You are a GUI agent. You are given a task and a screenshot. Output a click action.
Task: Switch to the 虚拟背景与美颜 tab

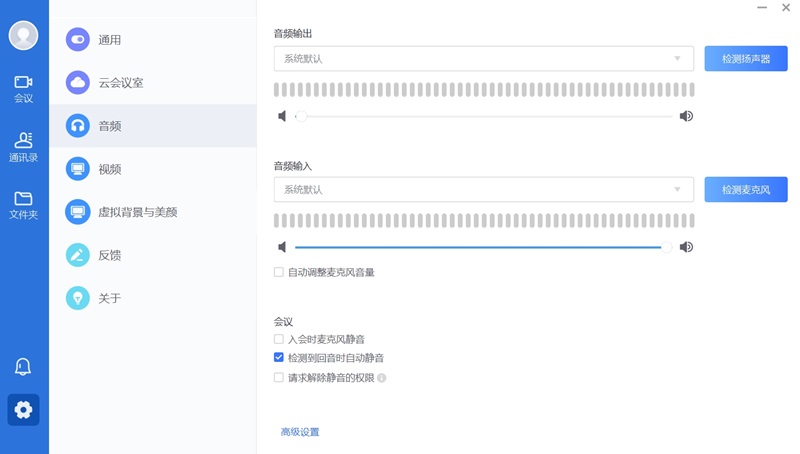(x=137, y=212)
